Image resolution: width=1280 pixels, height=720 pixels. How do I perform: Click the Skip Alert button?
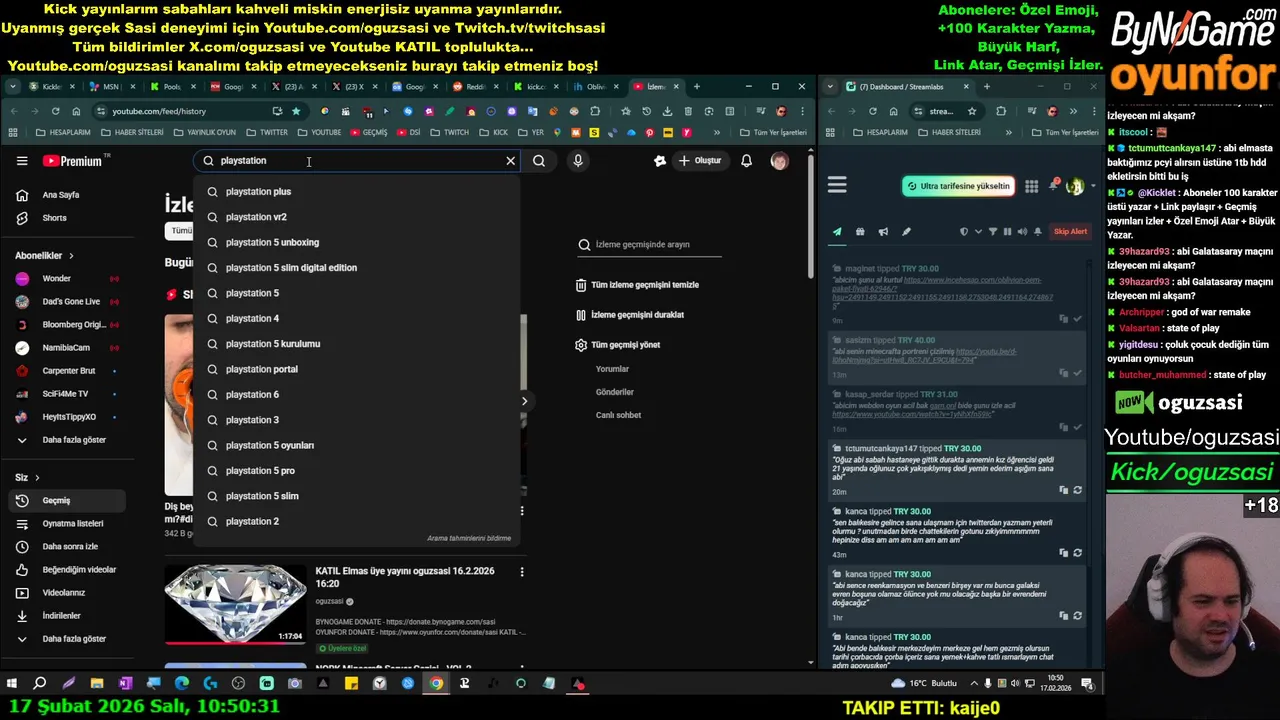click(x=1070, y=232)
